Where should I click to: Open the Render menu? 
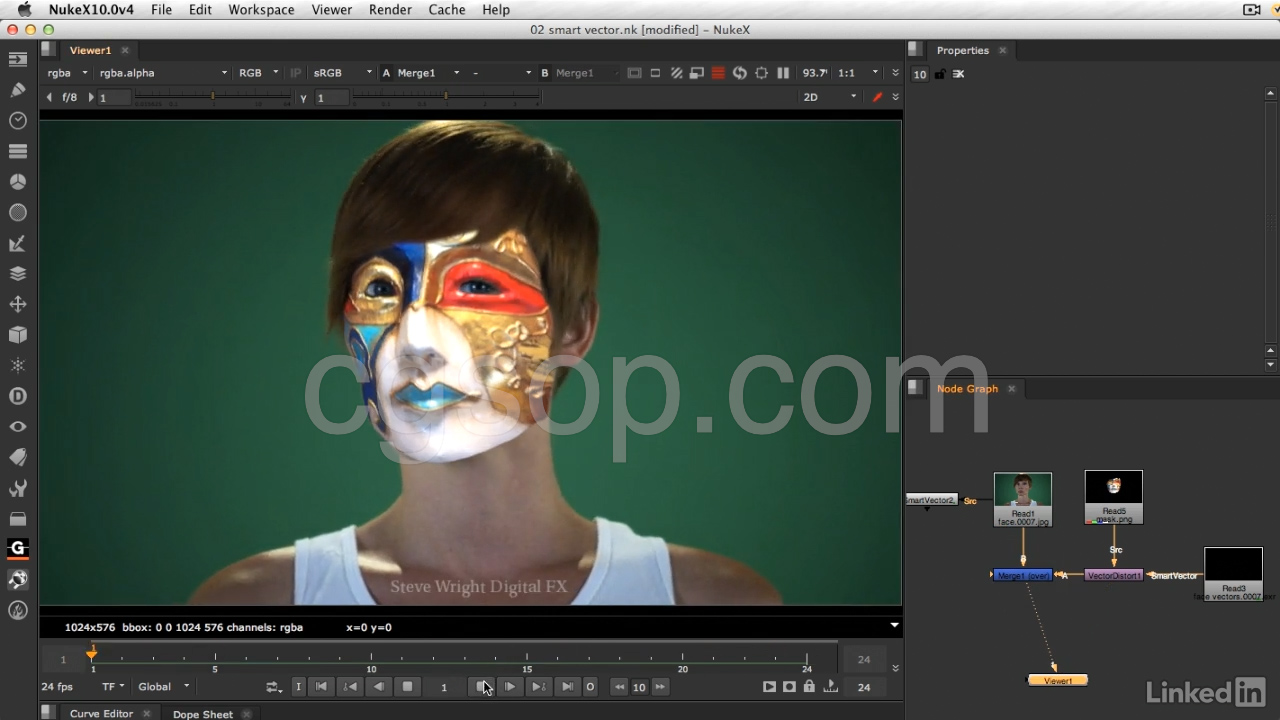tap(390, 10)
